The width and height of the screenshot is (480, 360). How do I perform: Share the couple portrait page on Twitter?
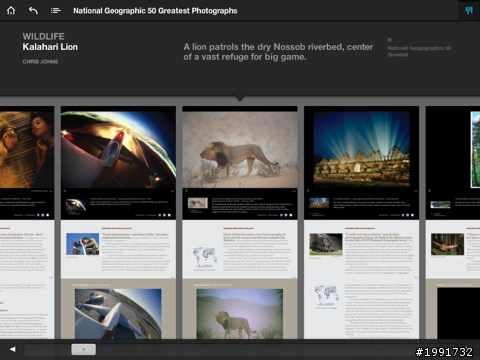tap(43, 215)
